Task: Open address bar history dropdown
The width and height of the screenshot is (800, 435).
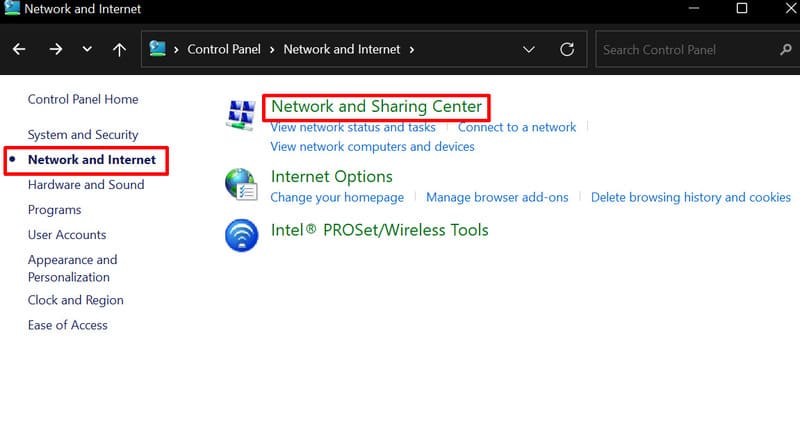Action: [x=529, y=49]
